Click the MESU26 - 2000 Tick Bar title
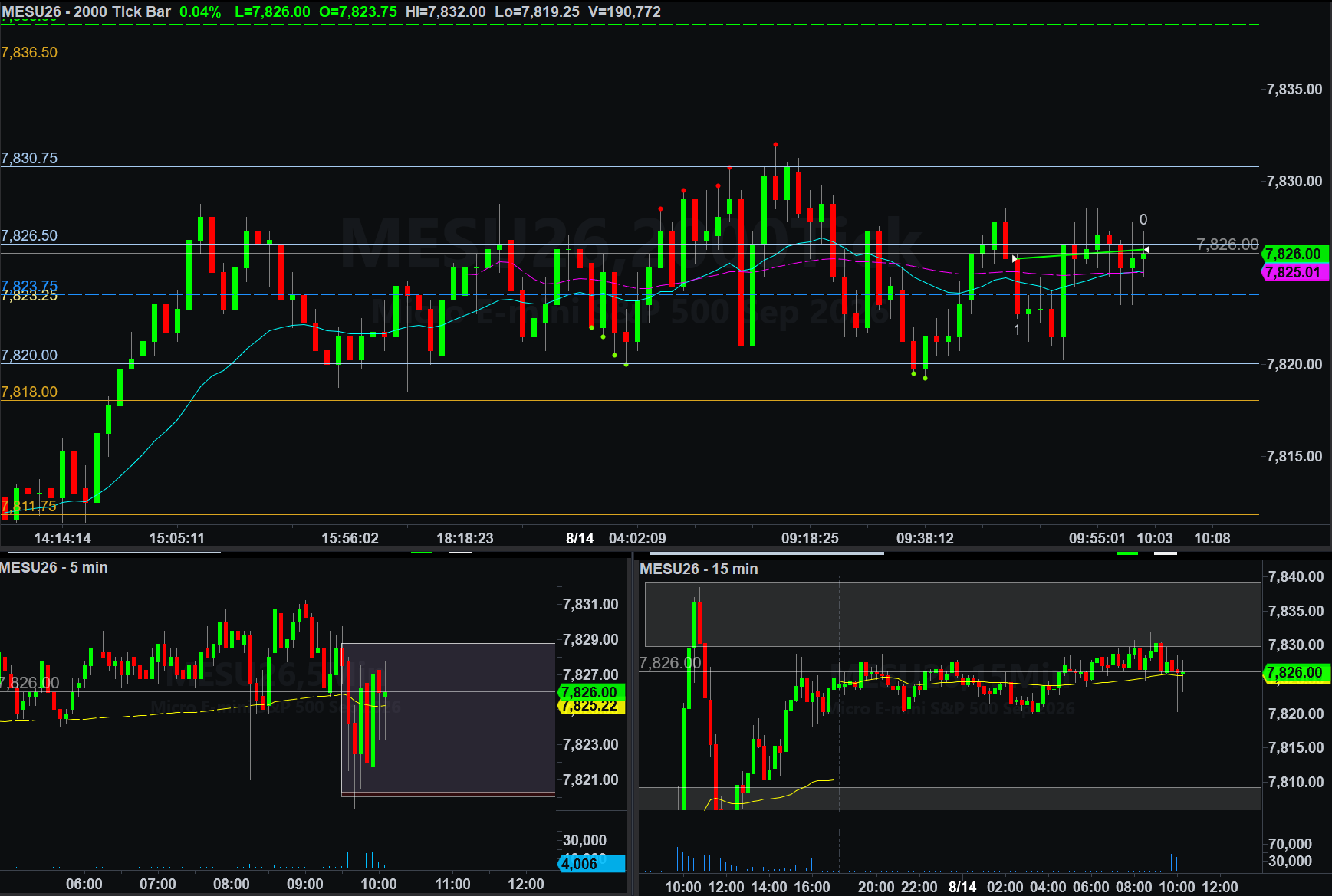 [x=86, y=11]
